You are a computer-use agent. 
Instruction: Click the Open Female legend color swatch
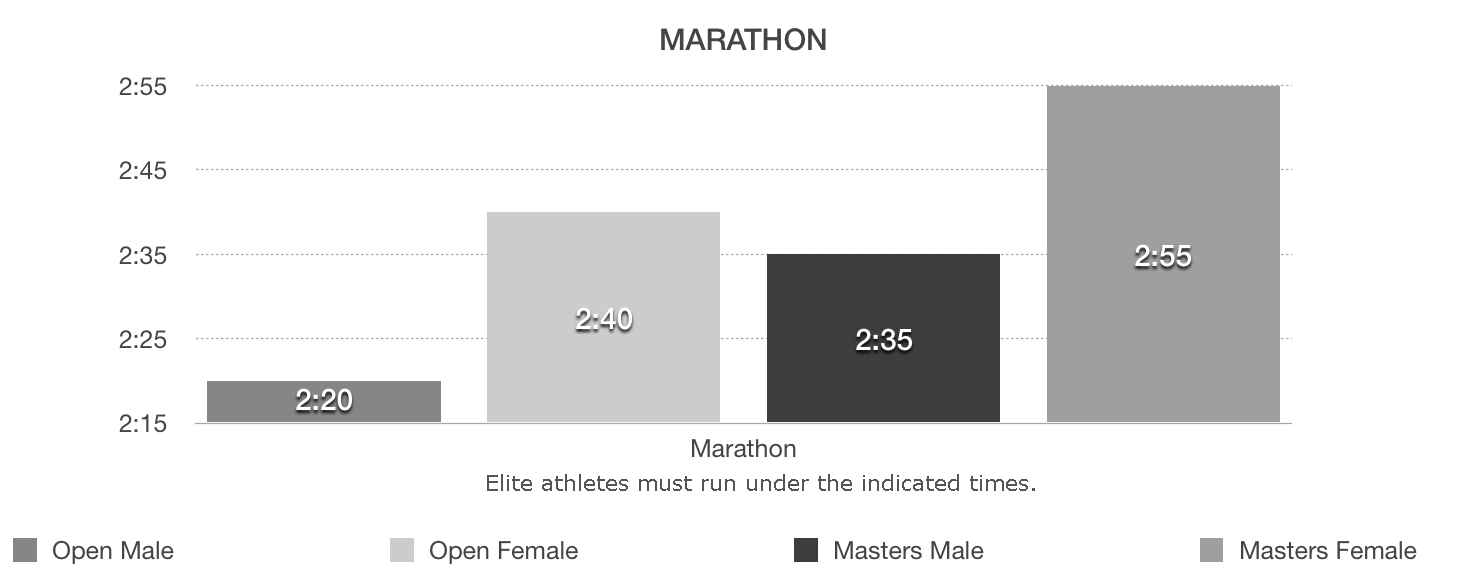point(401,550)
